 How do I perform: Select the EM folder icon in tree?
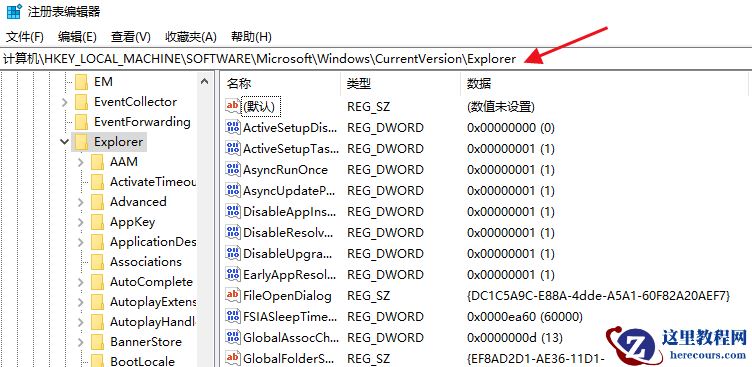82,82
